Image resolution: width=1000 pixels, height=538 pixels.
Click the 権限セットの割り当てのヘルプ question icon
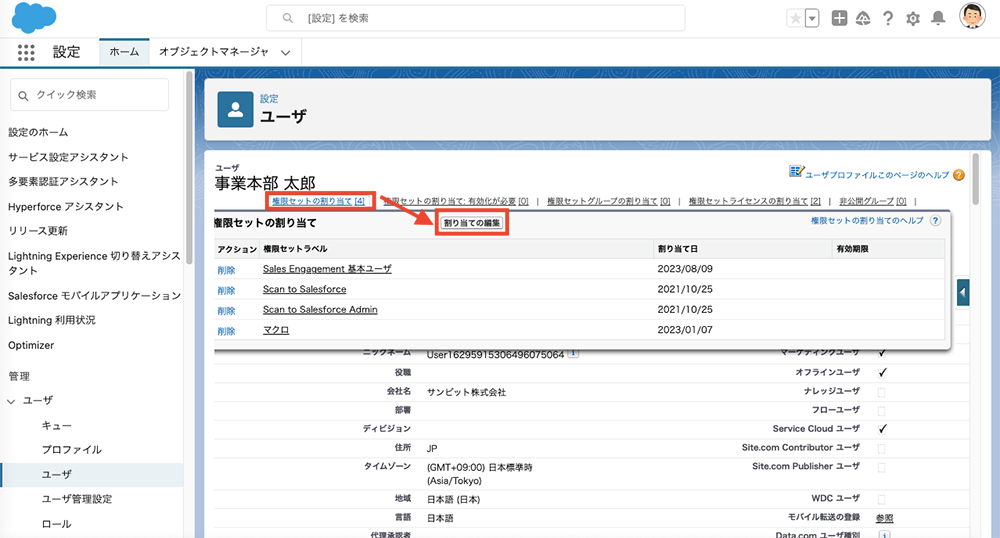click(x=935, y=221)
